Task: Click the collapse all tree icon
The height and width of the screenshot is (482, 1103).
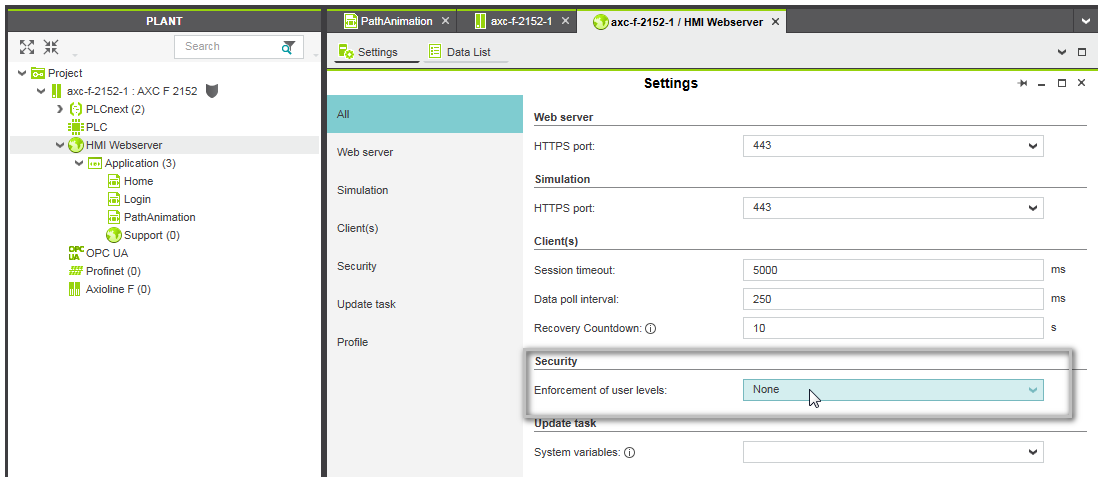Action: tap(51, 47)
